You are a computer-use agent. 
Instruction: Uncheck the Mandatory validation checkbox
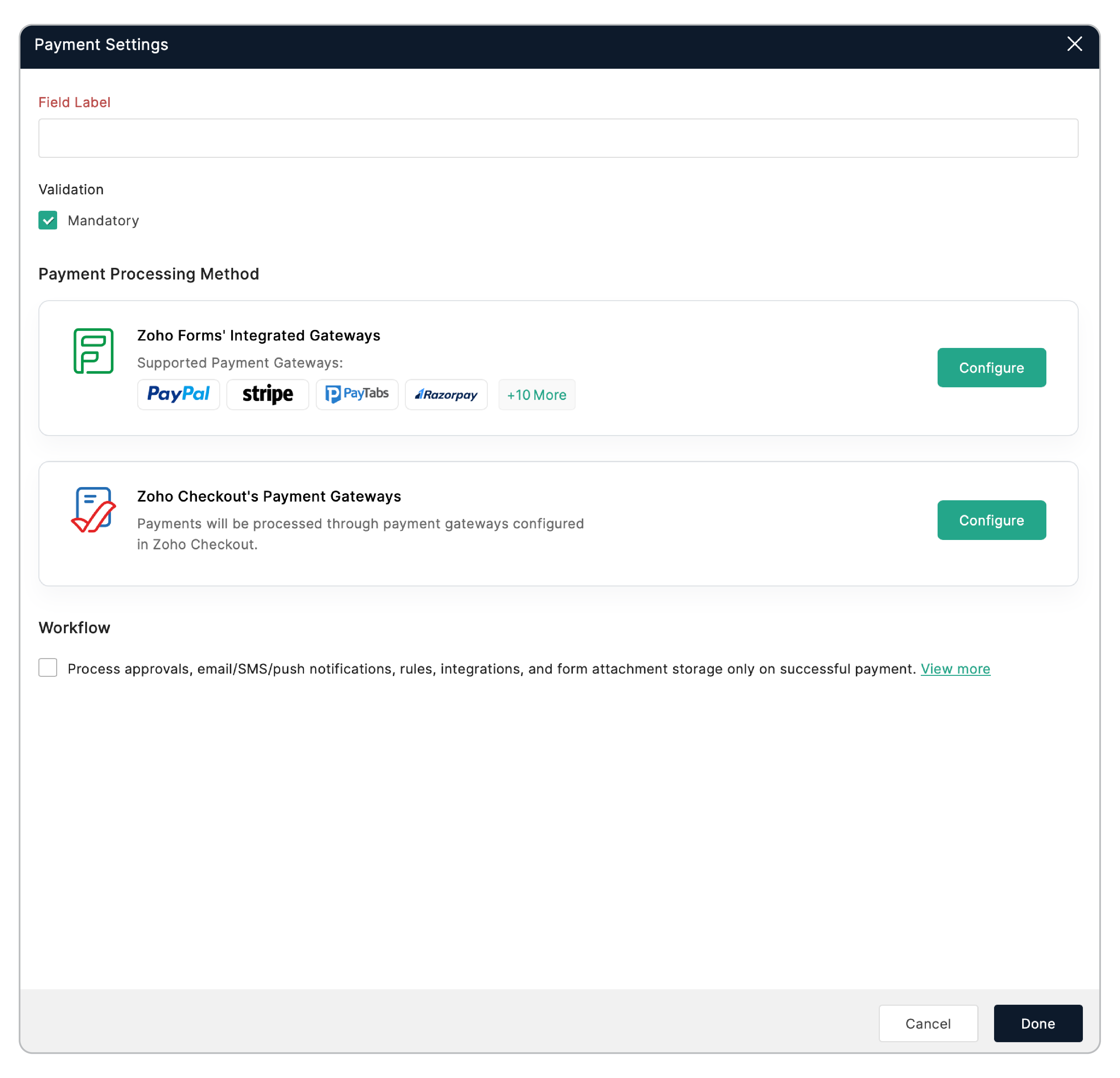point(48,220)
